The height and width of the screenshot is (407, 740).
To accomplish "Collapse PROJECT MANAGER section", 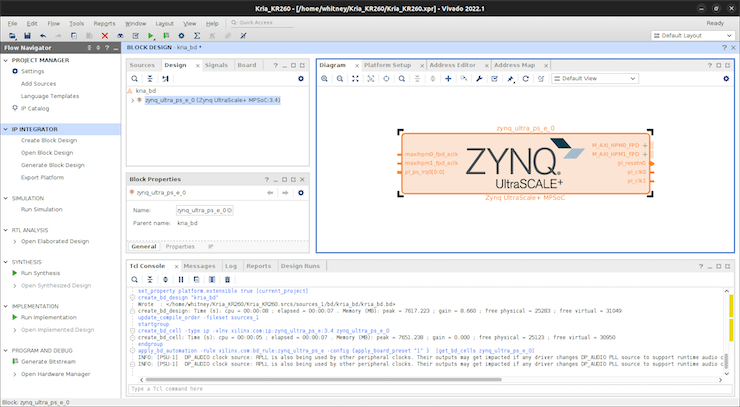I will pos(6,60).
